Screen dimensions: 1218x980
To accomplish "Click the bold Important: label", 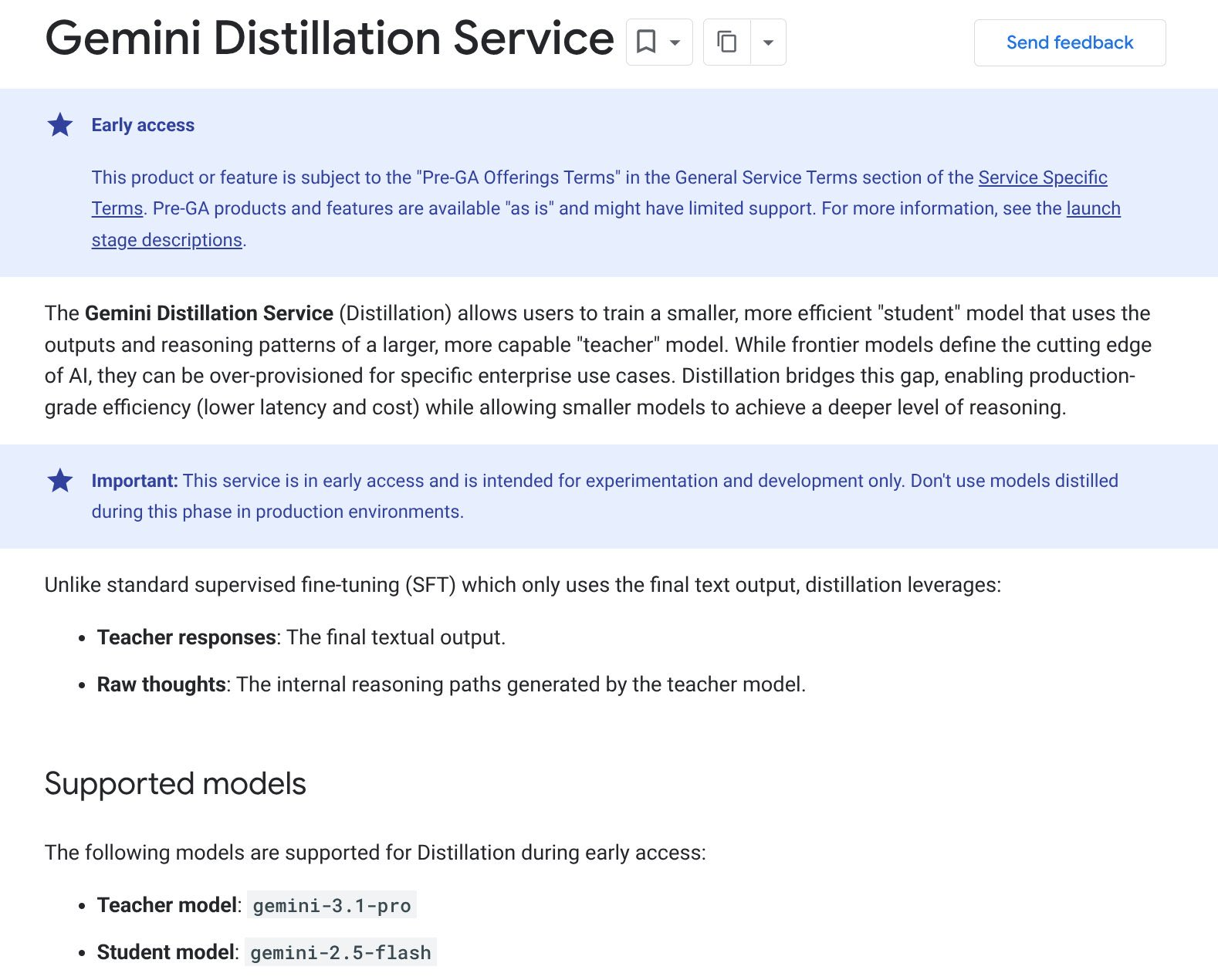I will pyautogui.click(x=134, y=481).
